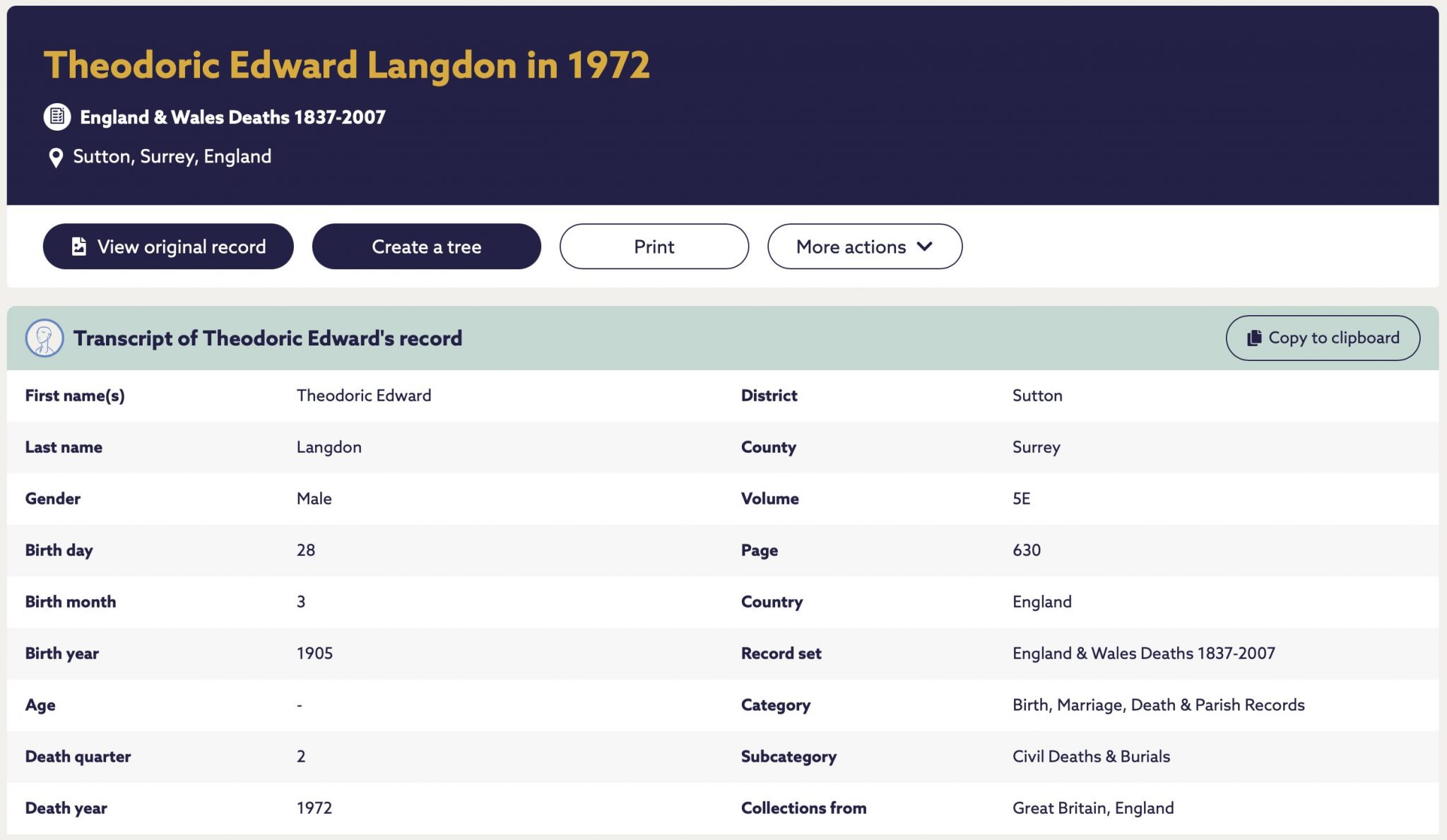Open View original record

click(168, 247)
